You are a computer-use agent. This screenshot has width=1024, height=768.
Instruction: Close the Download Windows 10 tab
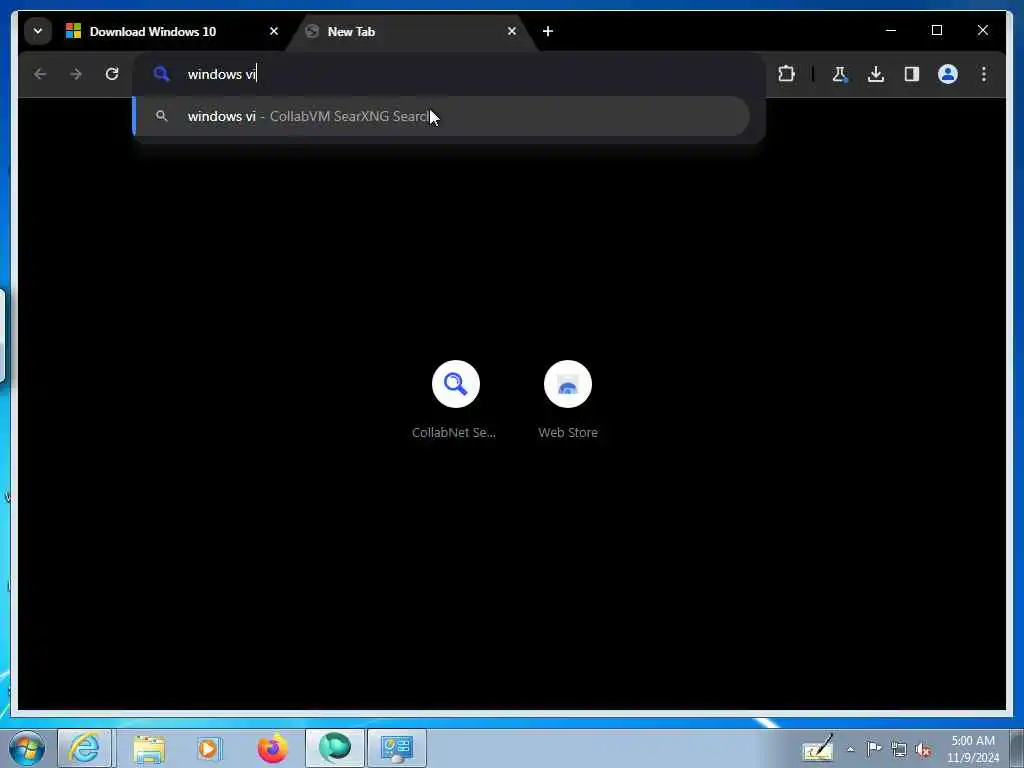[274, 31]
